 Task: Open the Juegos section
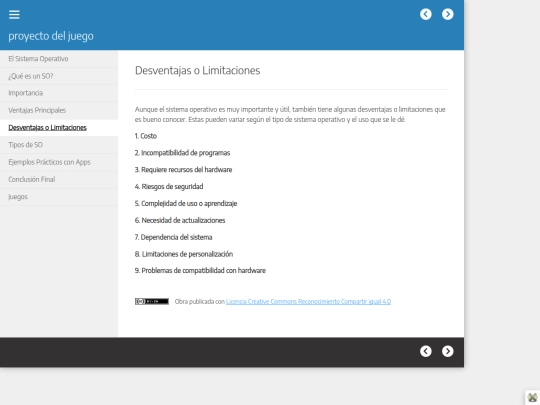(59, 197)
